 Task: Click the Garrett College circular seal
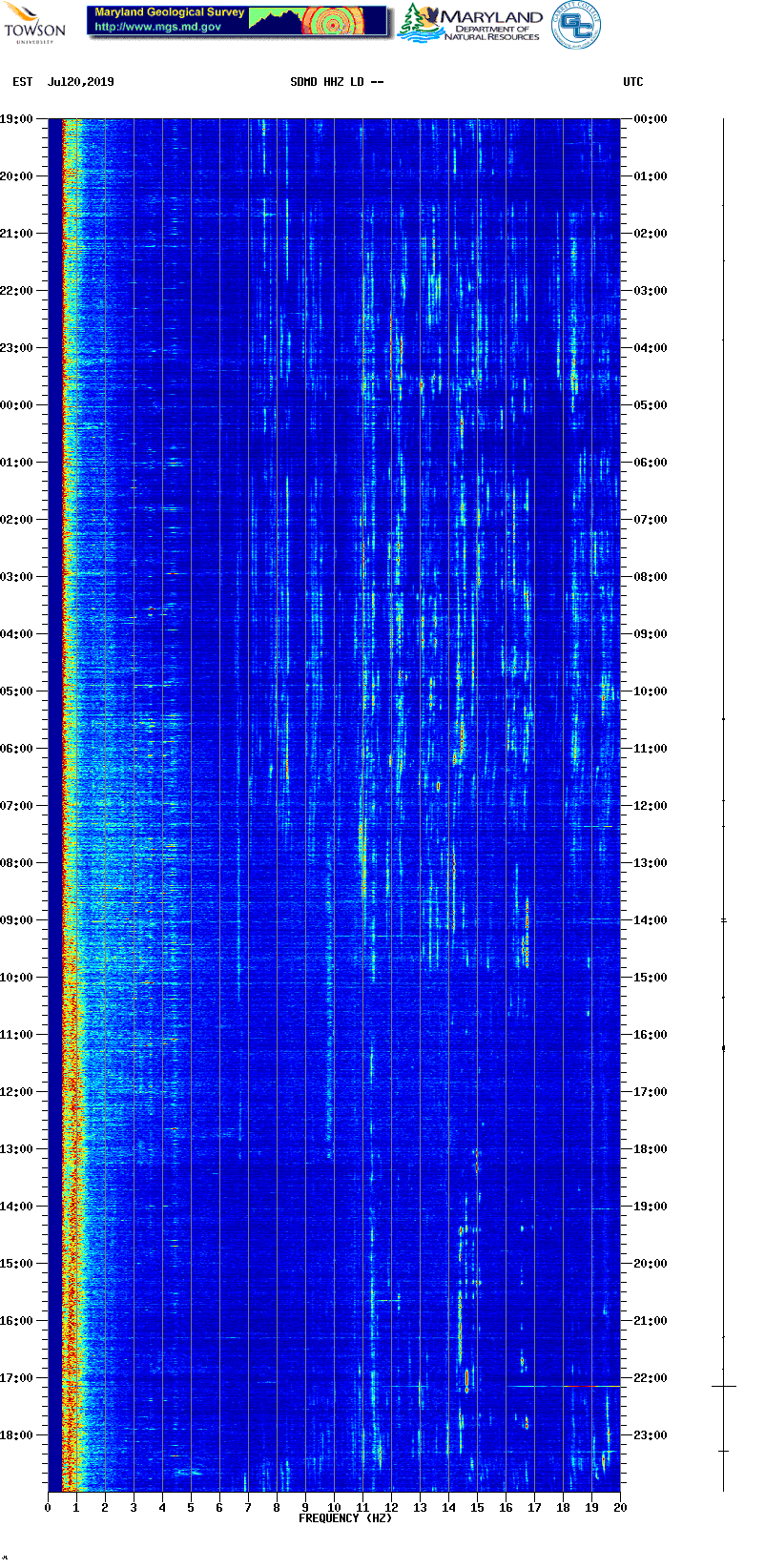(x=576, y=24)
